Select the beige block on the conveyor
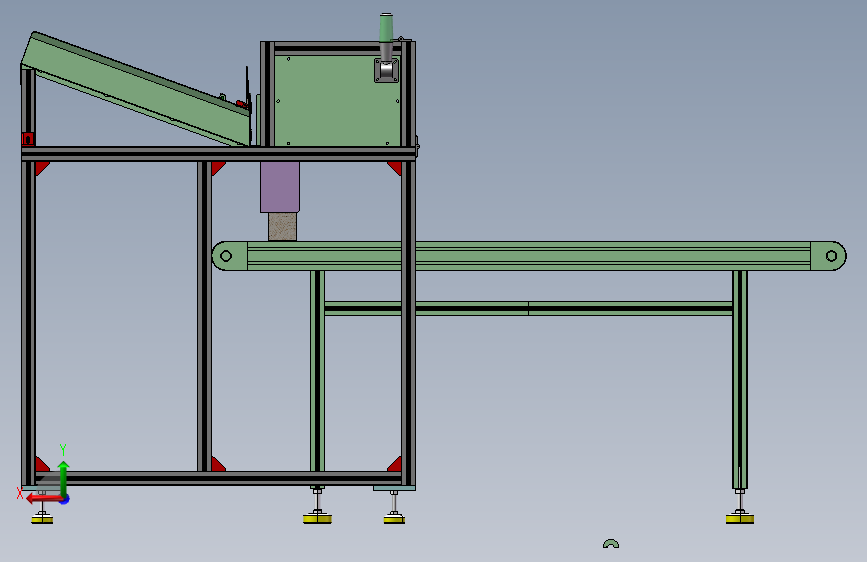Image resolution: width=867 pixels, height=562 pixels. [x=283, y=226]
